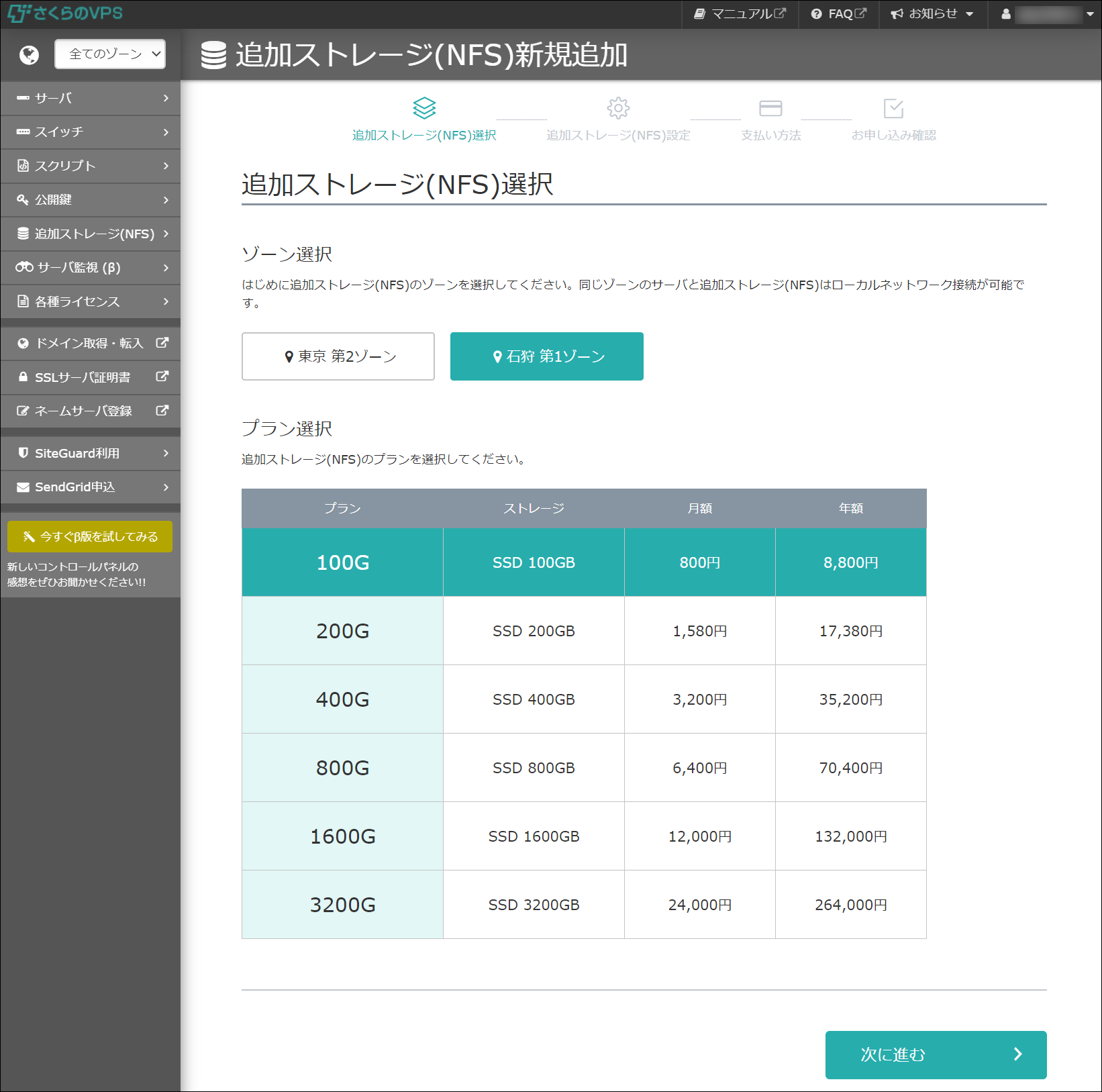
Task: Click the user account icon in header
Action: point(1005,14)
